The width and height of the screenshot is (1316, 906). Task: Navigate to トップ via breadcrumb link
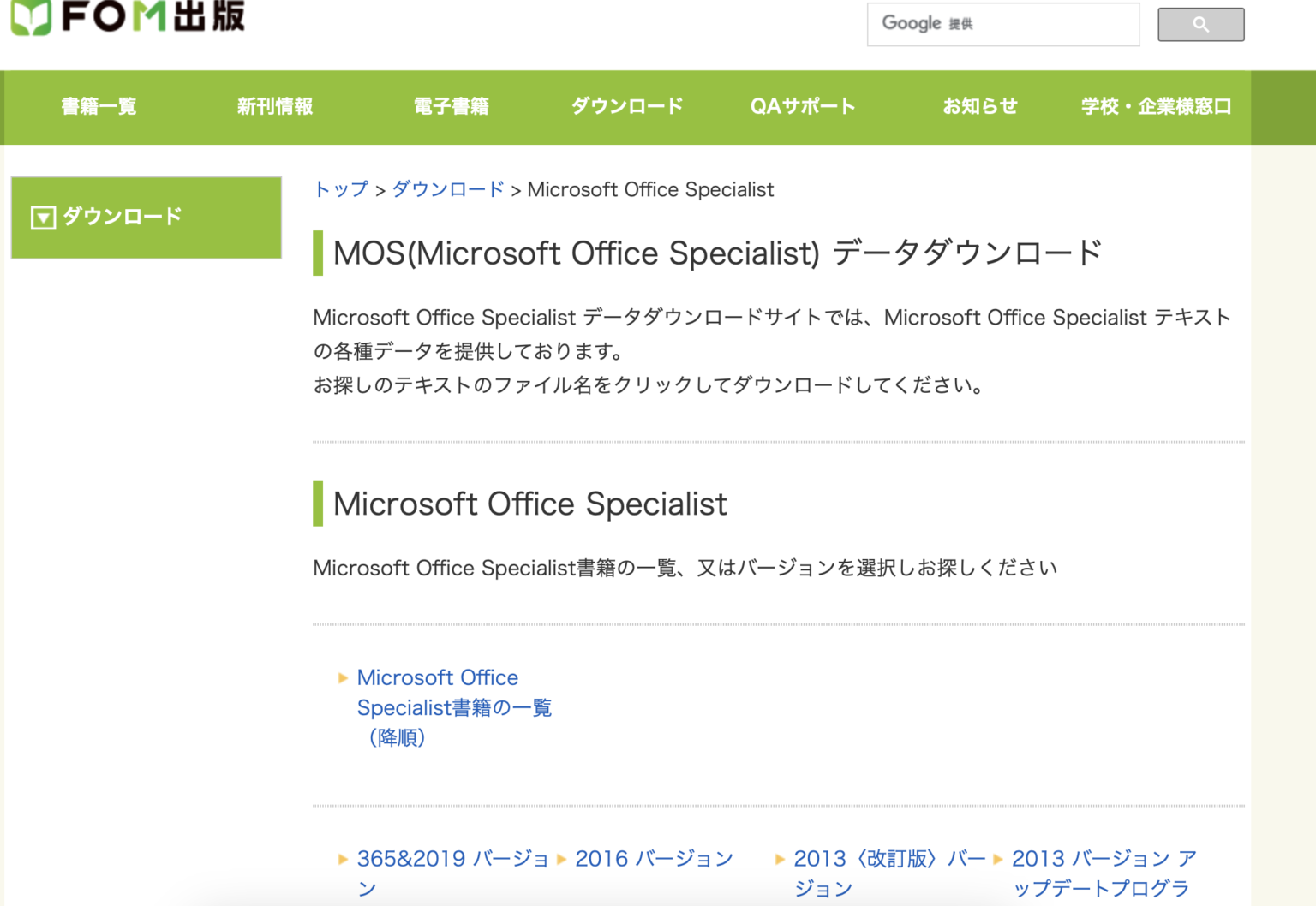(339, 189)
